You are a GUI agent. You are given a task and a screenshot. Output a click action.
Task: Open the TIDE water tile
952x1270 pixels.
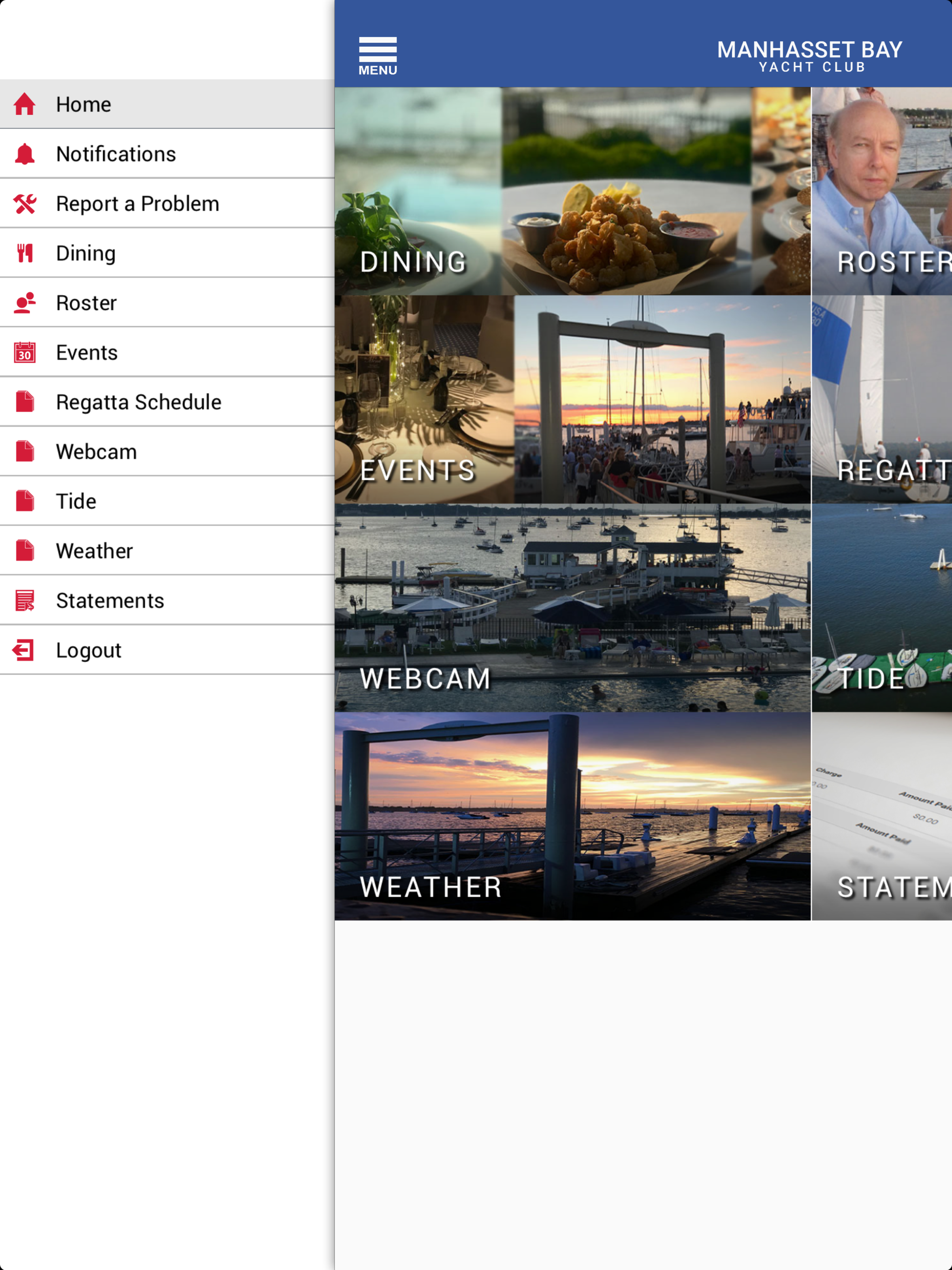(x=882, y=608)
